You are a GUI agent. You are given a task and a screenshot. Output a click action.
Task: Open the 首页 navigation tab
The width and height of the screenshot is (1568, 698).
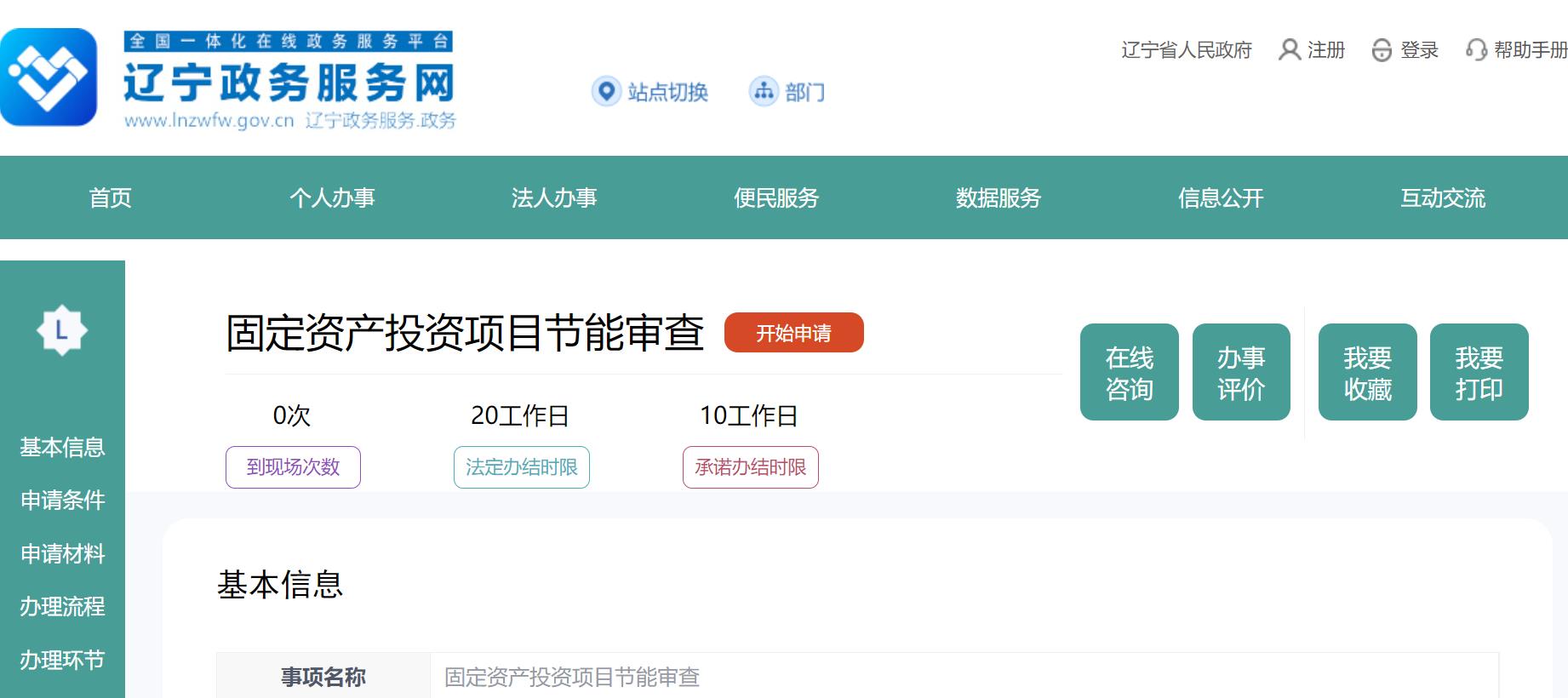[x=111, y=198]
